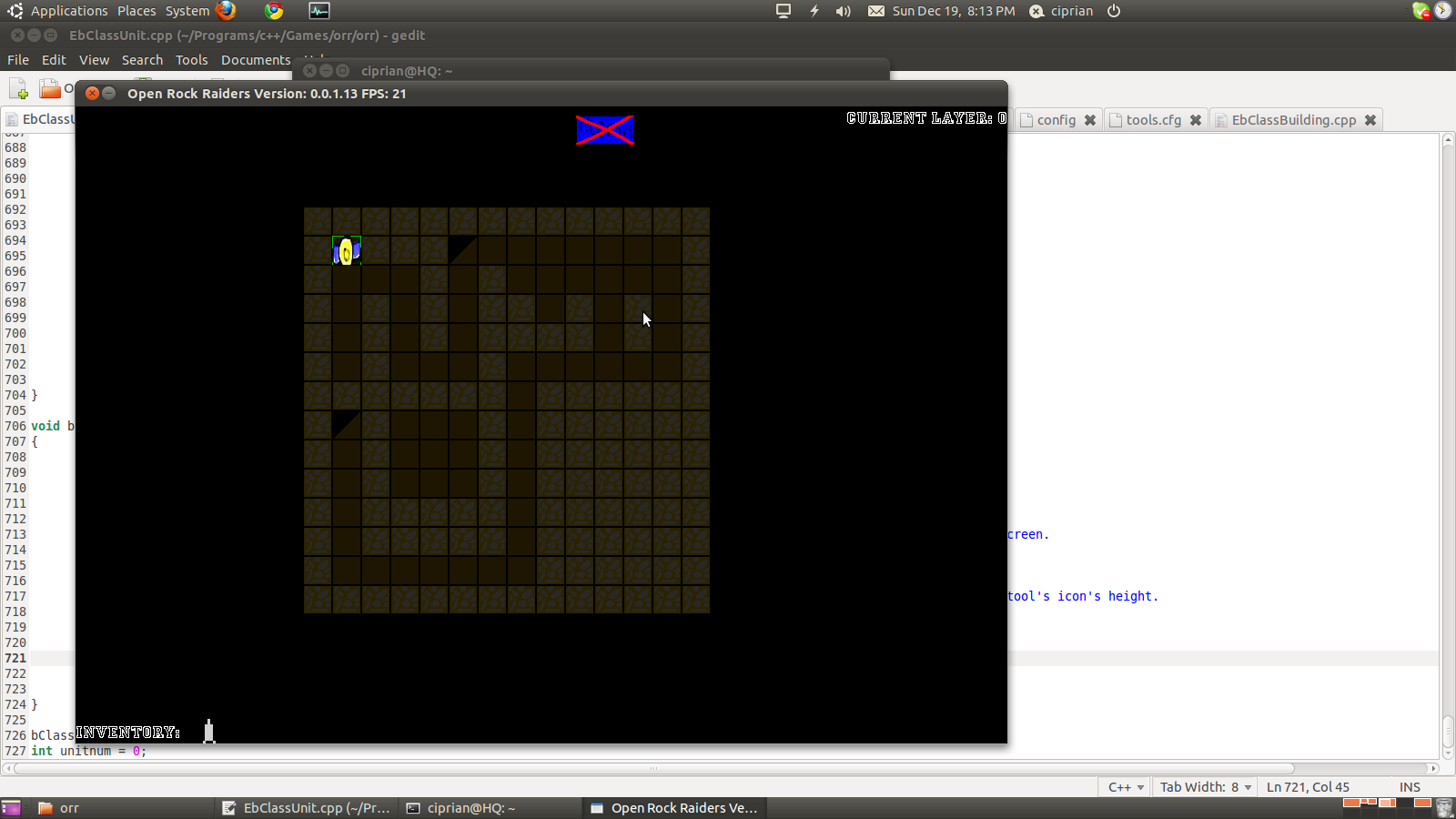
Task: Open the system monitor panel icon
Action: coord(319,11)
